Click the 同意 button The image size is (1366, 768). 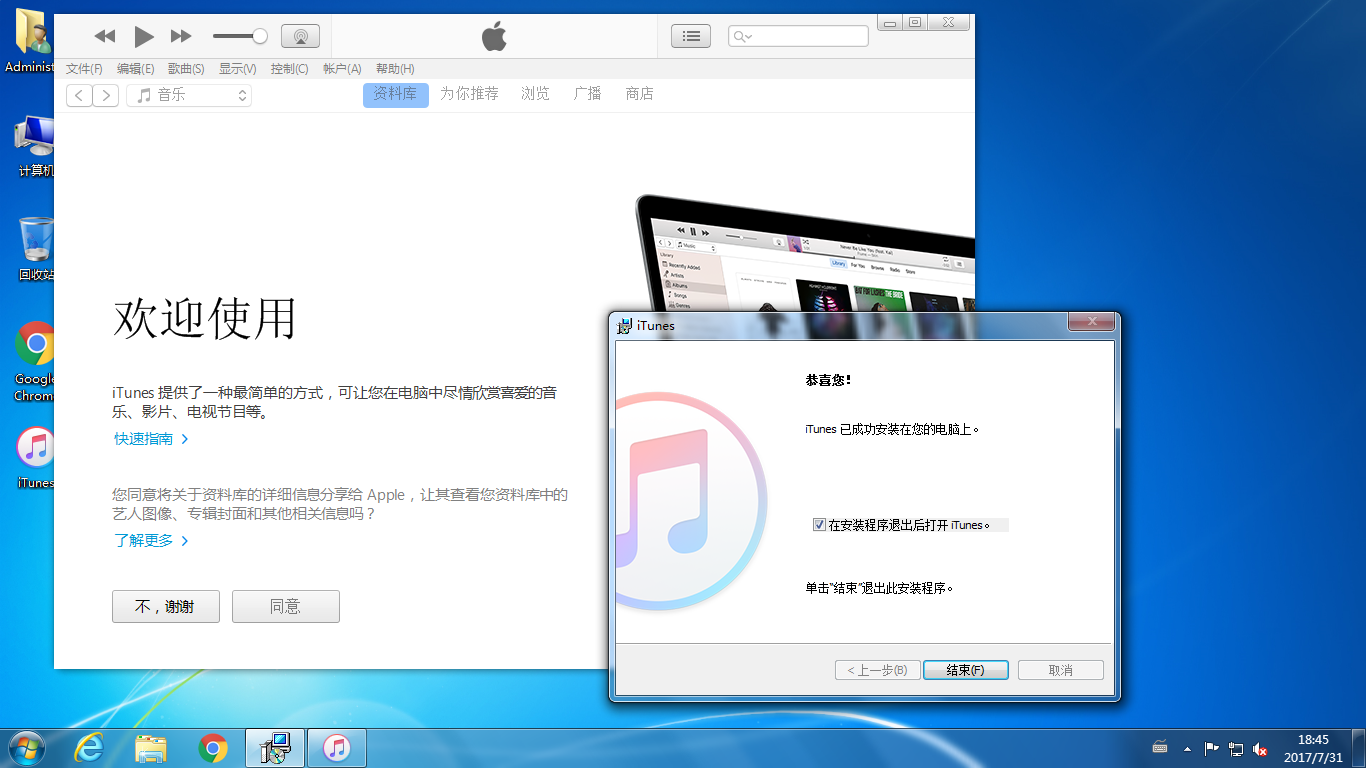286,606
